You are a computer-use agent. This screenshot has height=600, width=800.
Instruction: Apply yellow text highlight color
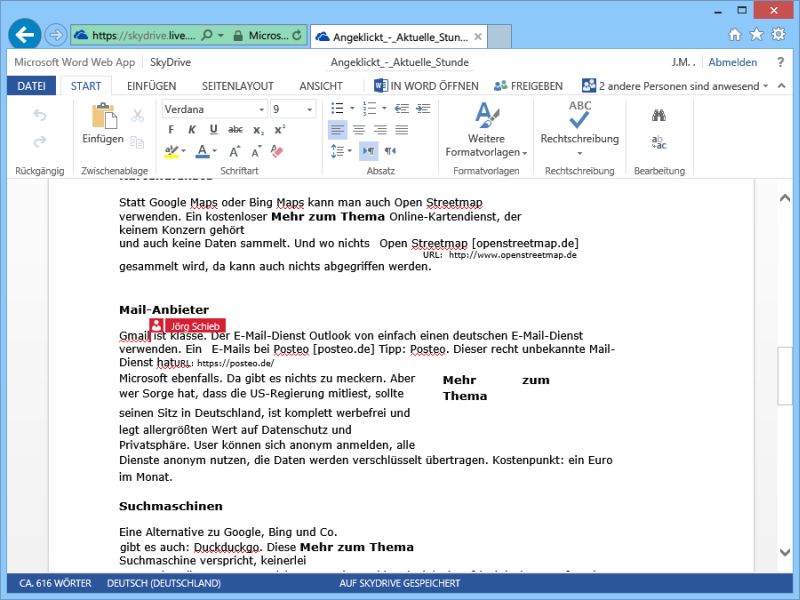(171, 152)
